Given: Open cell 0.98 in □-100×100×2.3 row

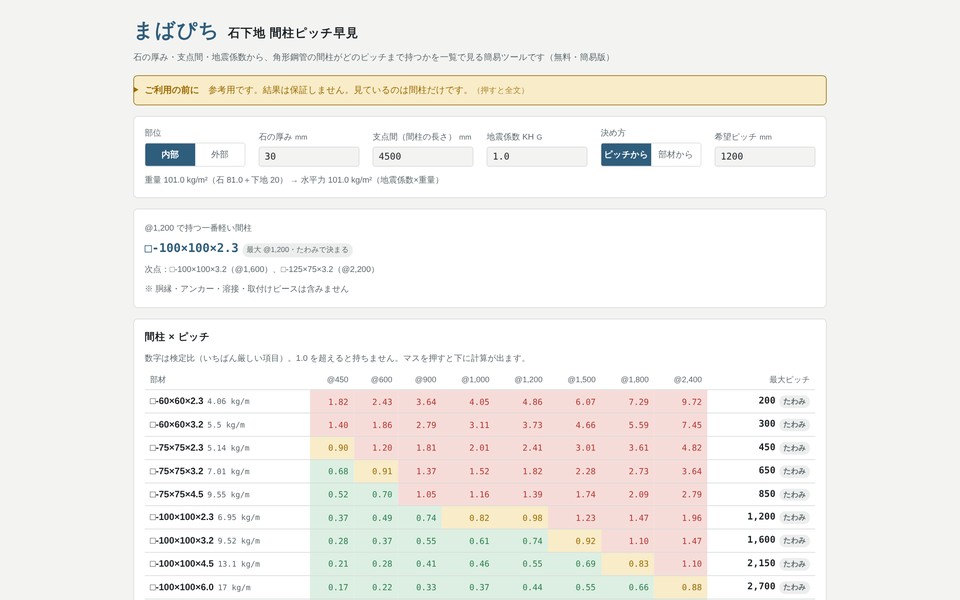Looking at the screenshot, I should click(x=522, y=517).
